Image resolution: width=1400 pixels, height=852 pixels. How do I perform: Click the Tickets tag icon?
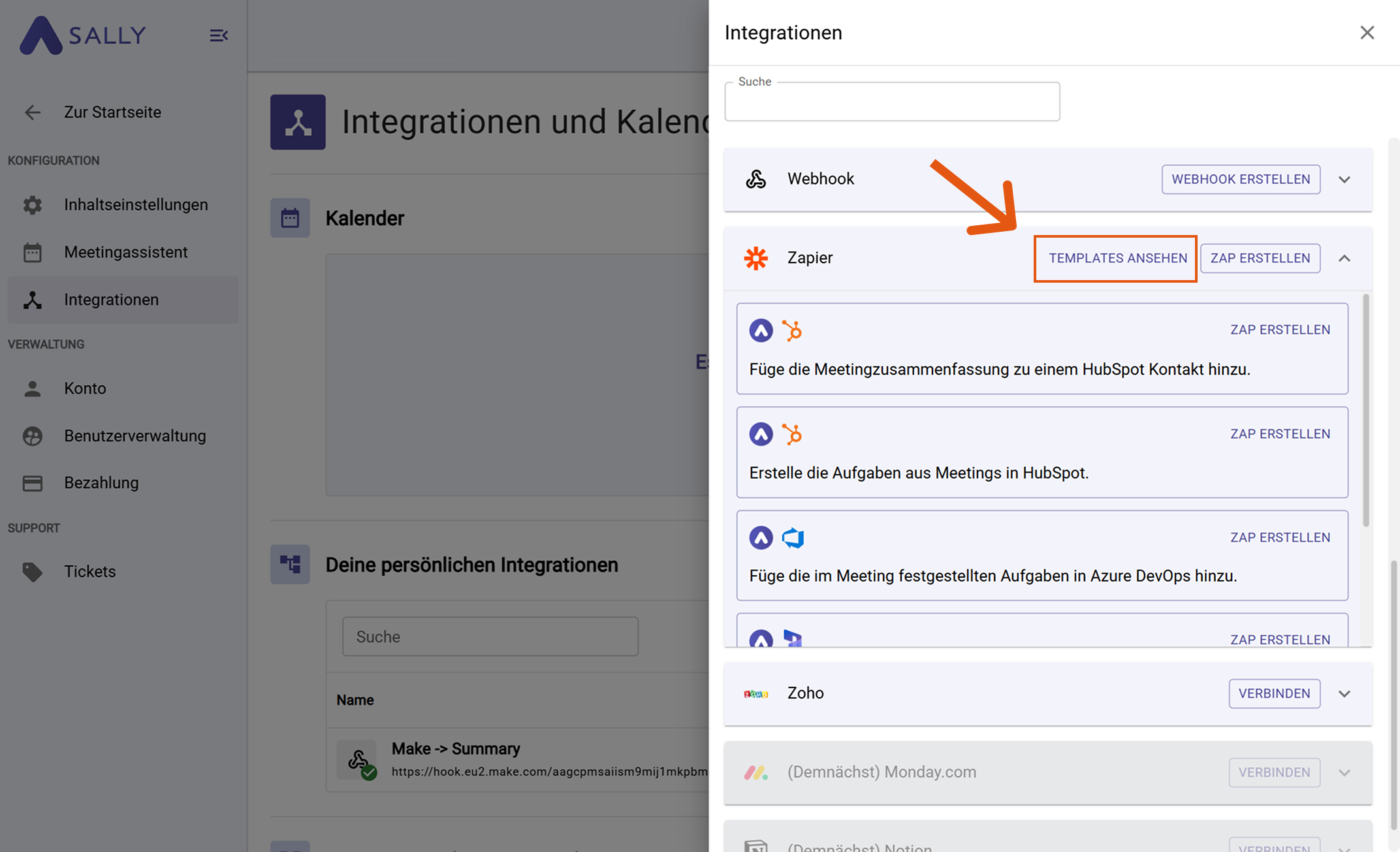point(33,572)
